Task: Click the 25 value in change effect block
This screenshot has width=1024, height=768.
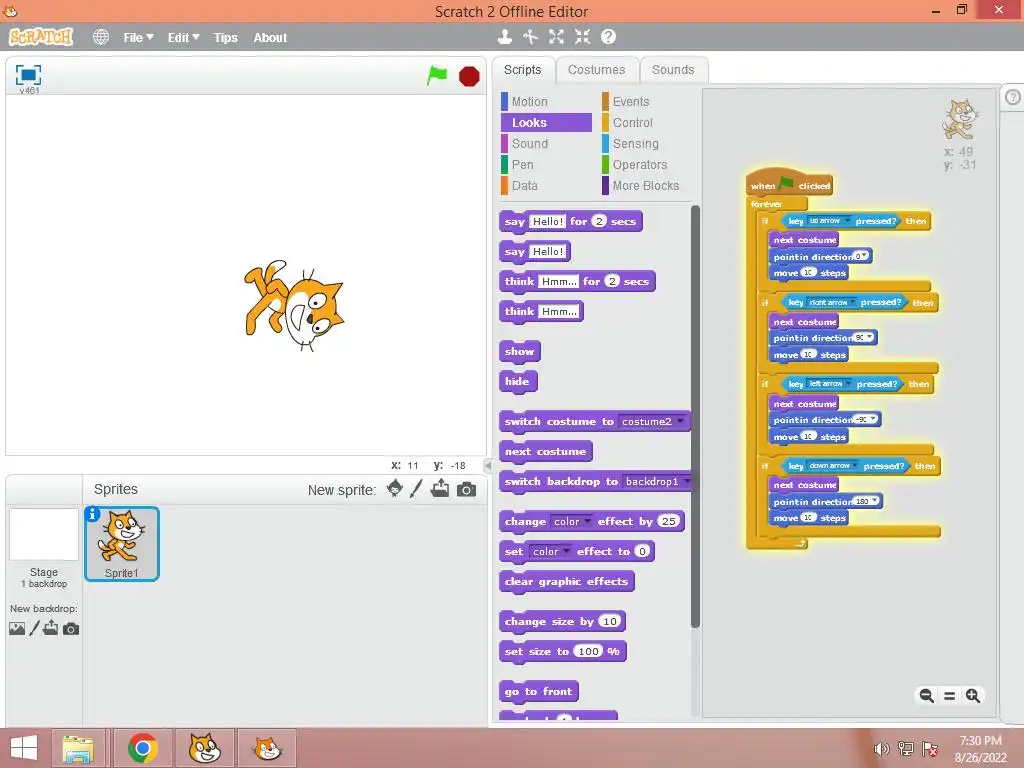Action: pyautogui.click(x=669, y=521)
